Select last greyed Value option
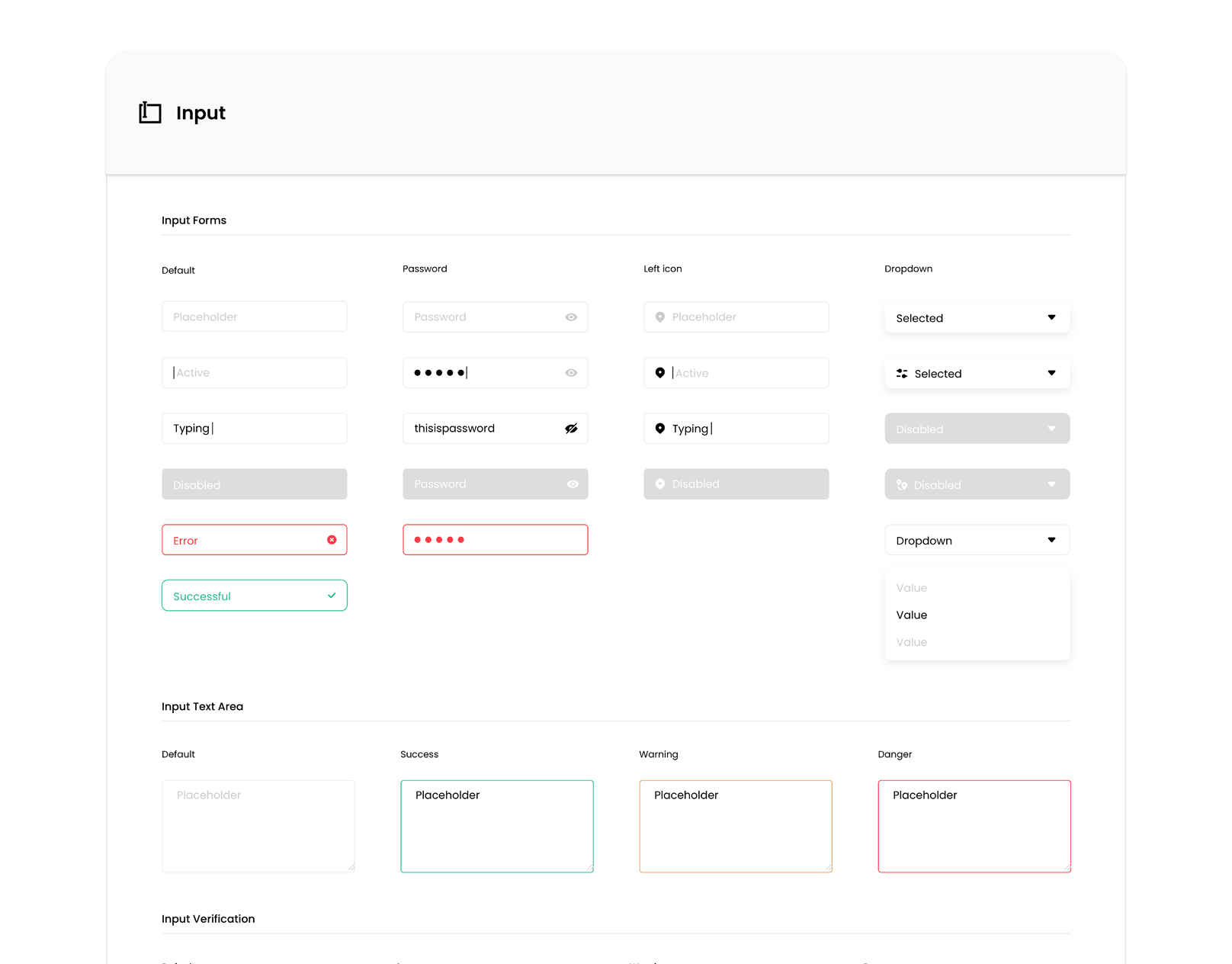 [x=912, y=642]
